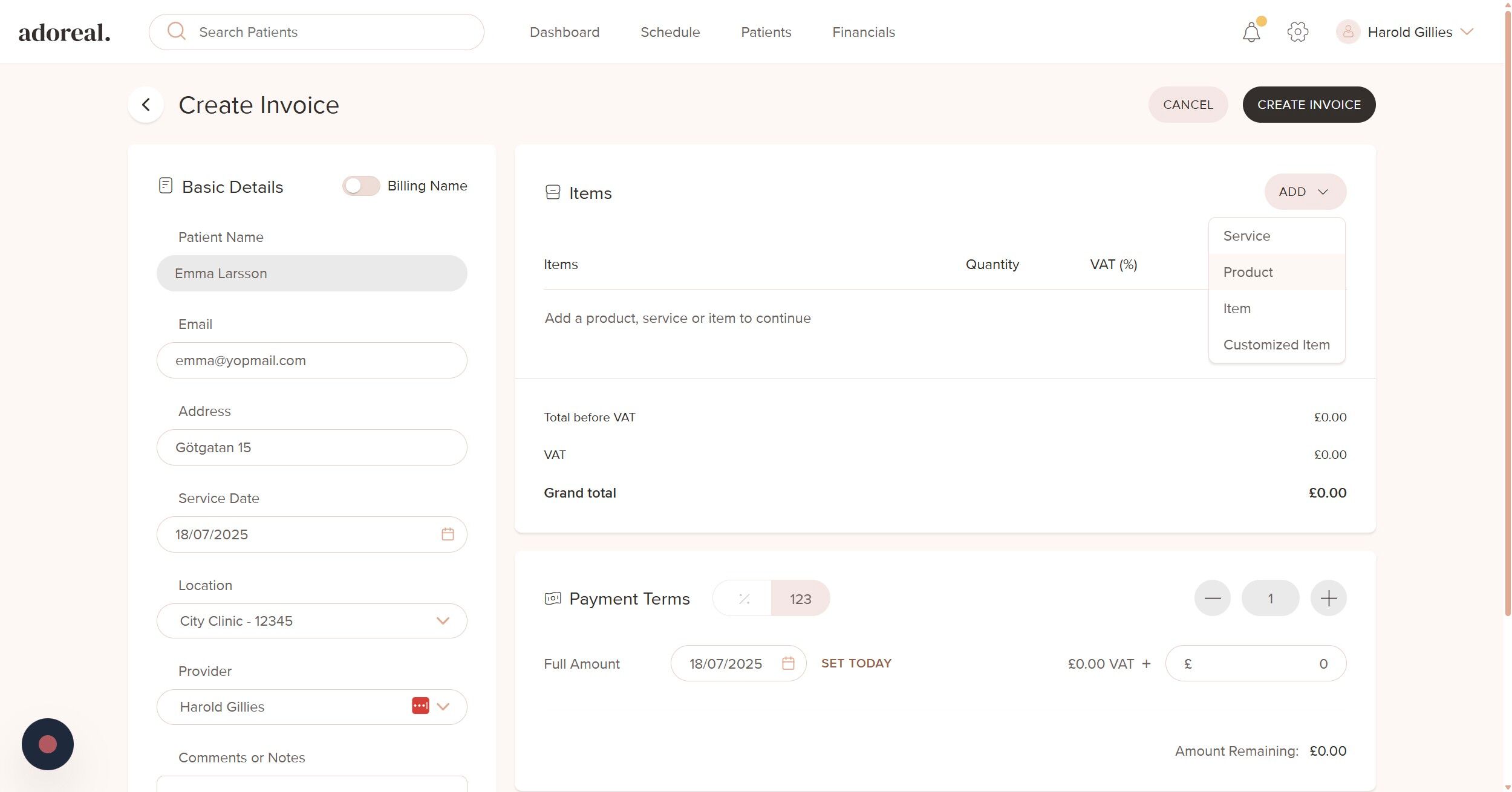Click the Search Patients field
1512x792 pixels.
(316, 32)
